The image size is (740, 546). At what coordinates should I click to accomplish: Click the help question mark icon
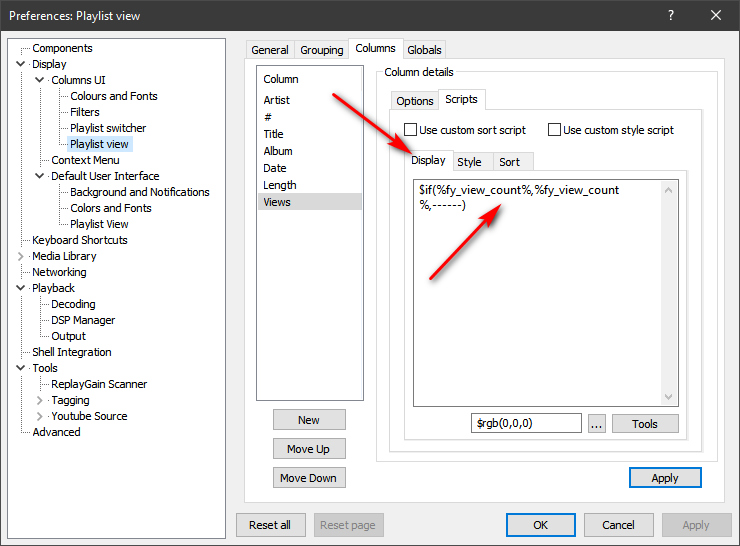coord(670,15)
